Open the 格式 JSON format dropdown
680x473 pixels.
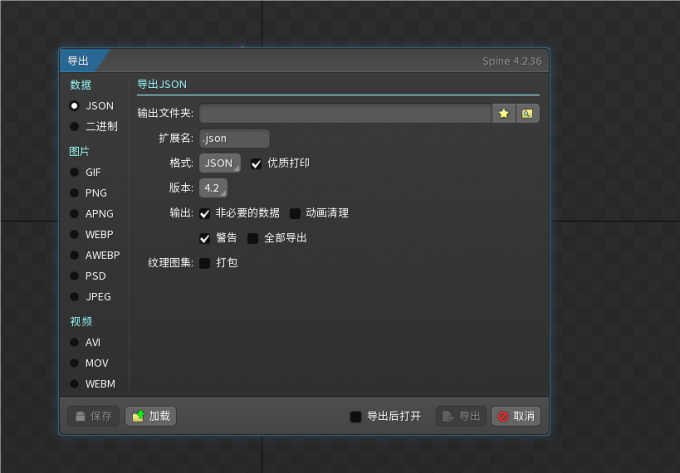pos(219,163)
